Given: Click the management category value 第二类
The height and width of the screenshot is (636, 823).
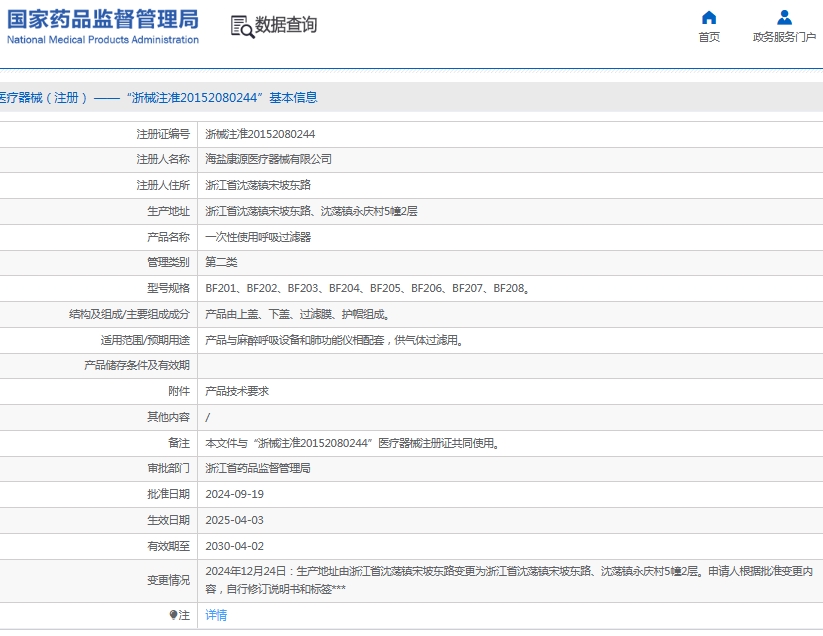Looking at the screenshot, I should (x=221, y=262).
